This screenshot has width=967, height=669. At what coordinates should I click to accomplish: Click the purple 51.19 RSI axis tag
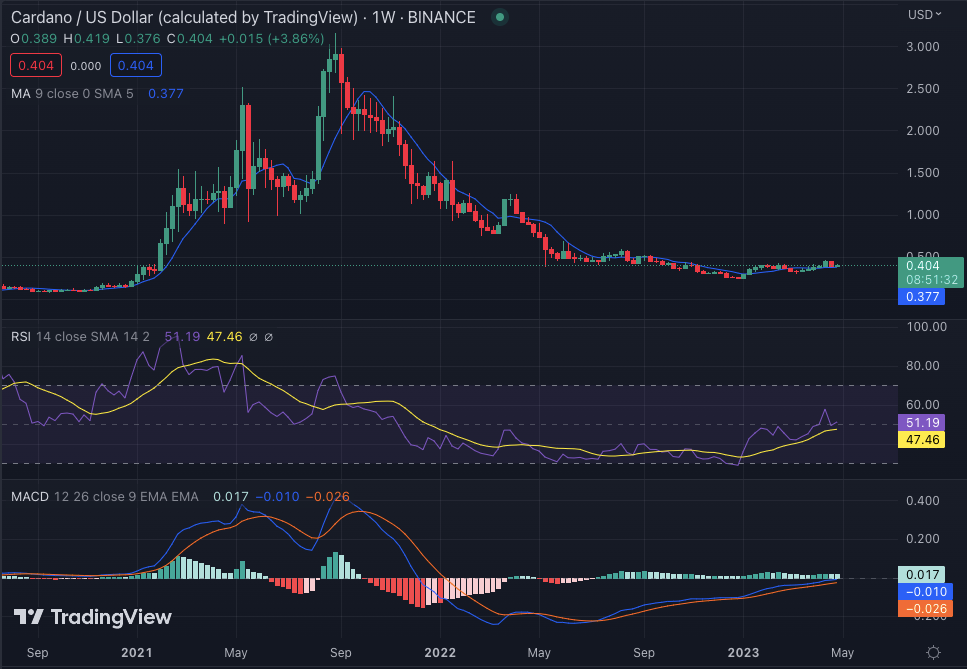(x=922, y=422)
